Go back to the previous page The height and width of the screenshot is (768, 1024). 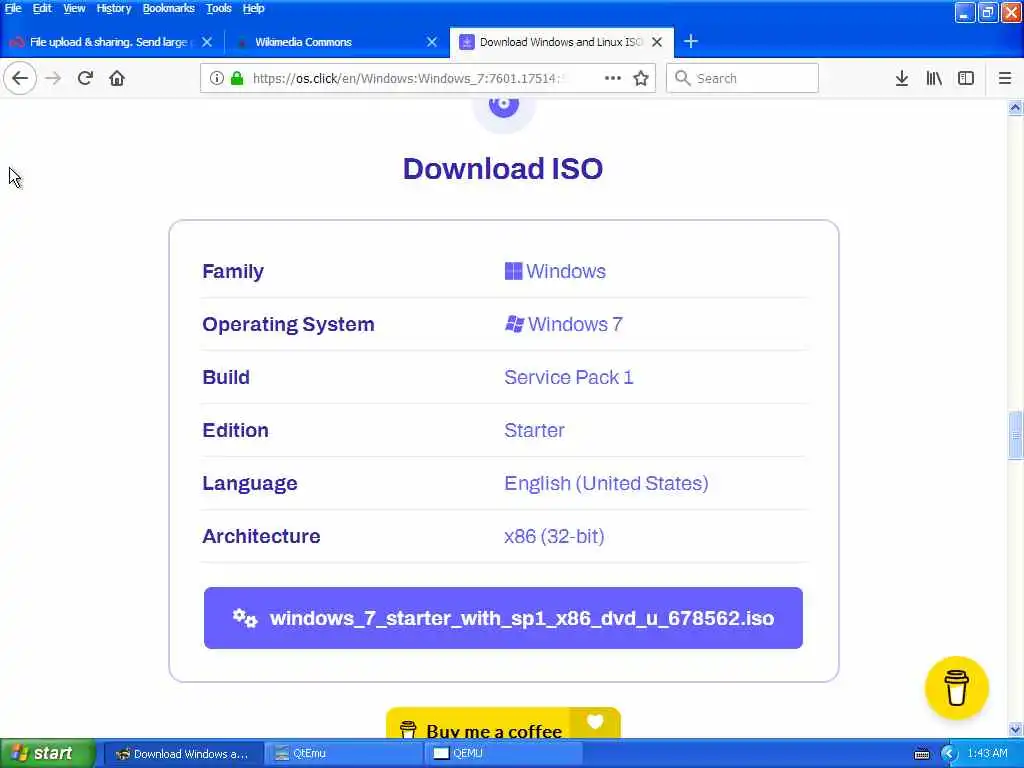[20, 78]
